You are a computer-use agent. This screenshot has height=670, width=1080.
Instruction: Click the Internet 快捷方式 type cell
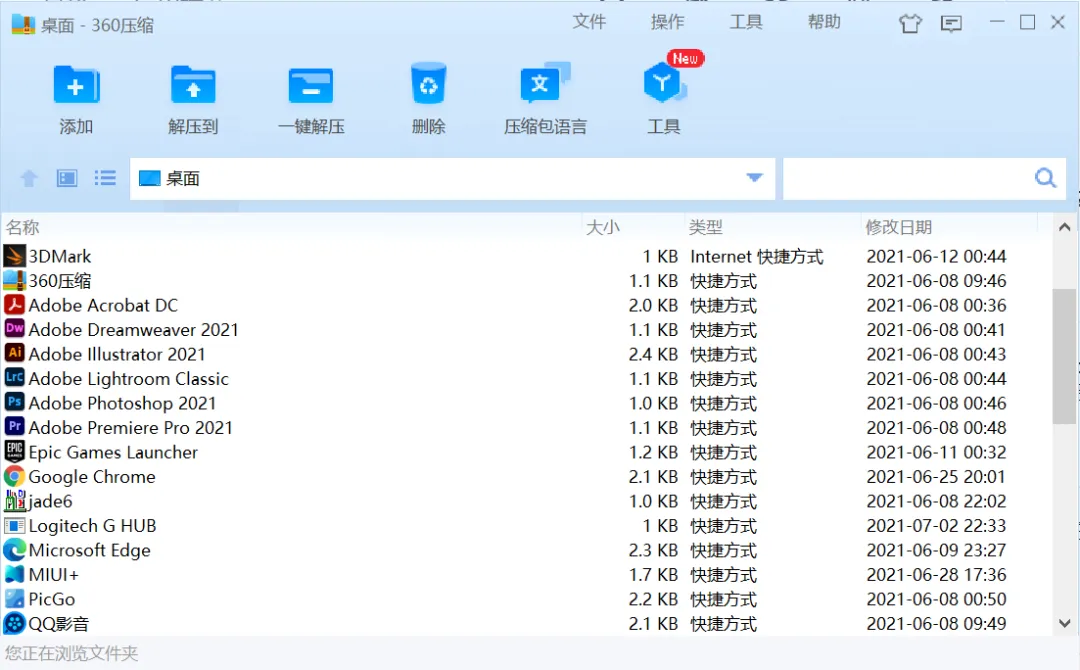tap(756, 256)
